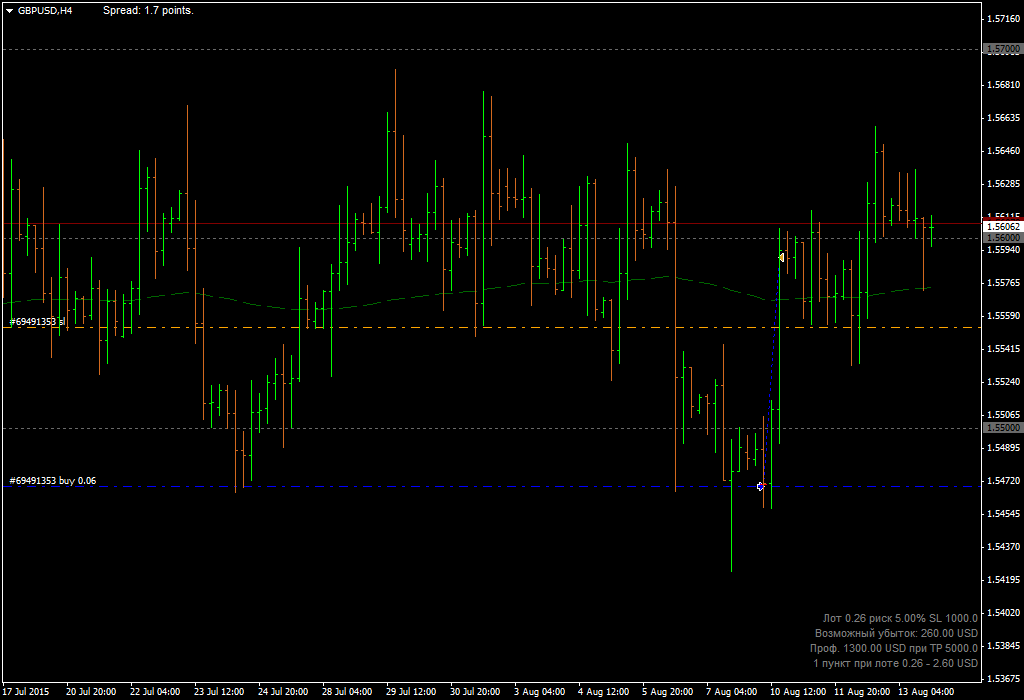Click the current price tag 1.56062
This screenshot has height=700, width=1024.
point(1003,227)
